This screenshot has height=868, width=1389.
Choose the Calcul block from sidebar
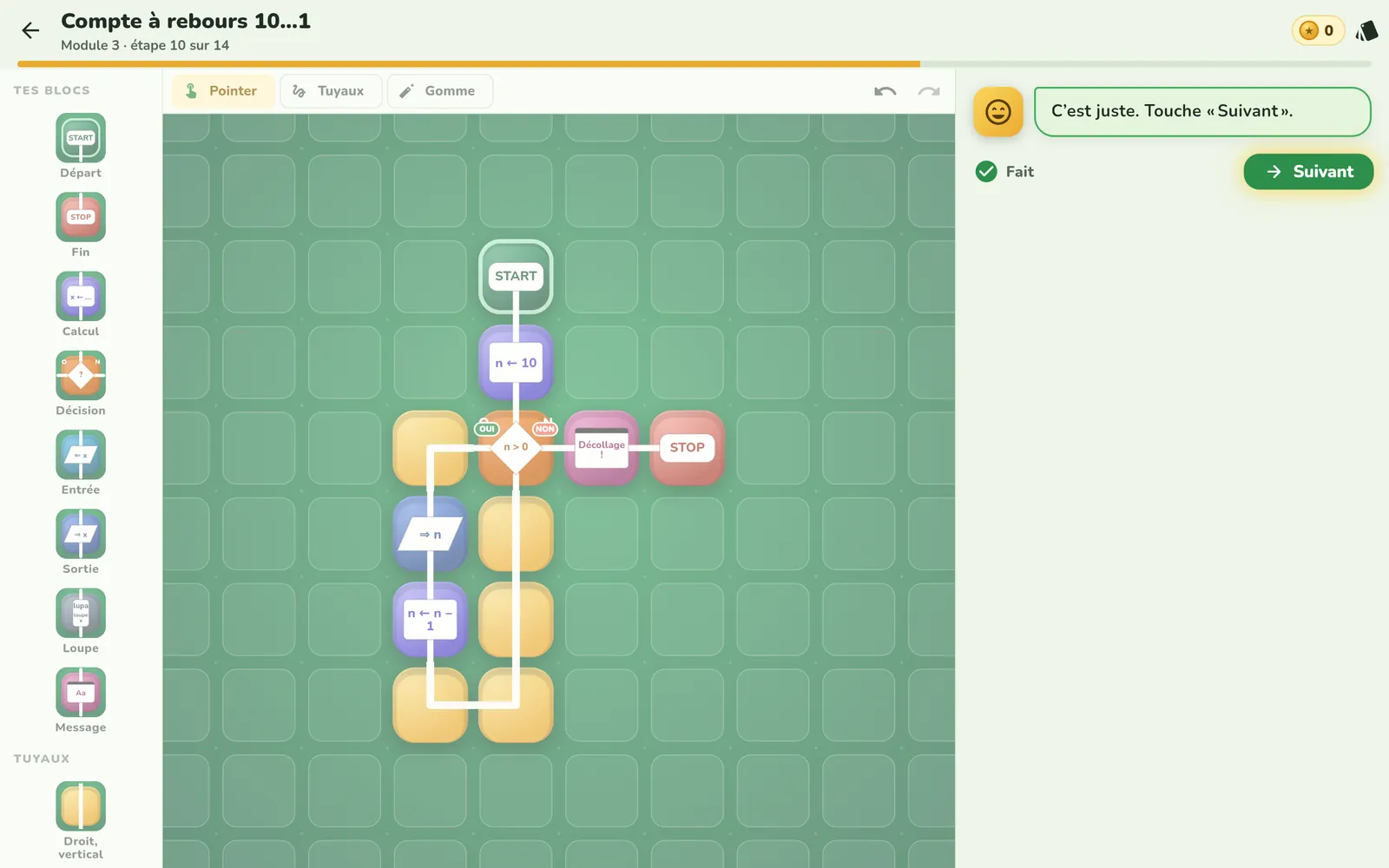tap(81, 296)
